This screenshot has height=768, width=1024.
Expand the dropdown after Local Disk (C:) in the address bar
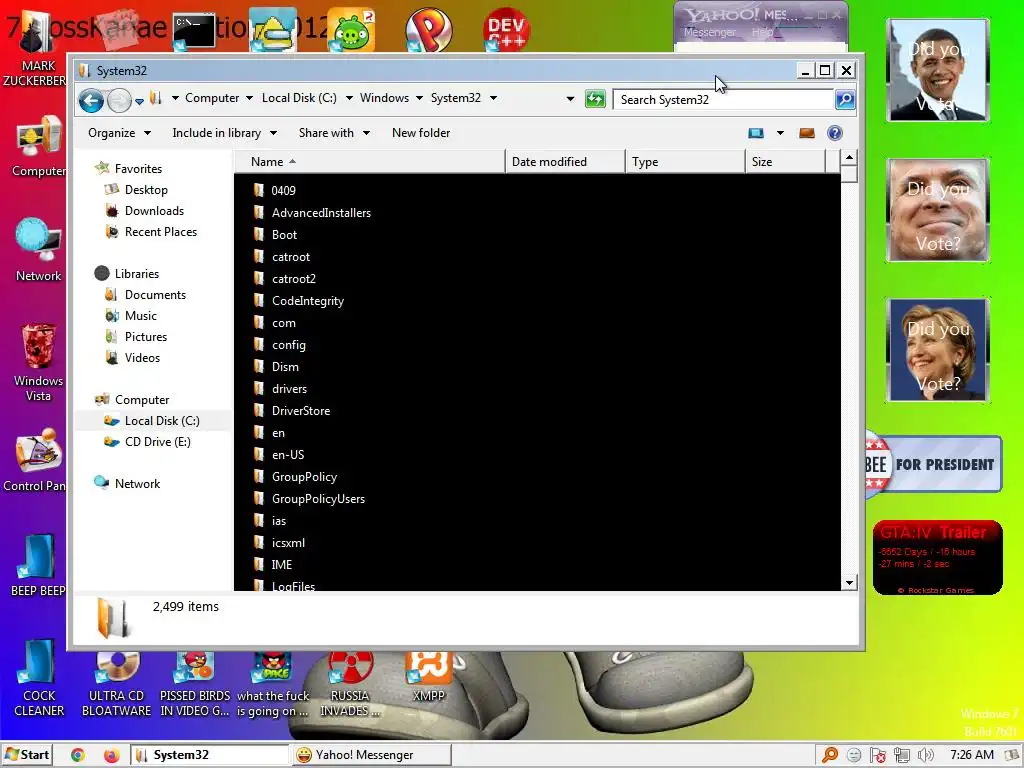coord(349,98)
